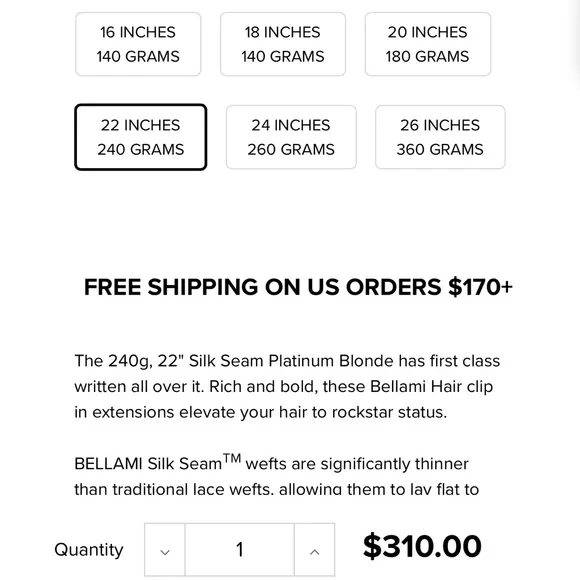Choose the 26 Inches 360 Grams option
Screen dimensions: 580x580
coord(440,137)
